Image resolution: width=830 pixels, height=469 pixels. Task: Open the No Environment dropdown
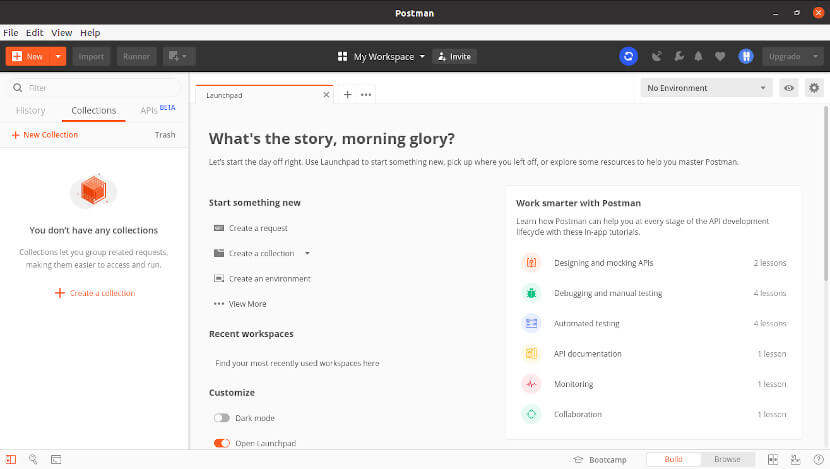[x=706, y=88]
